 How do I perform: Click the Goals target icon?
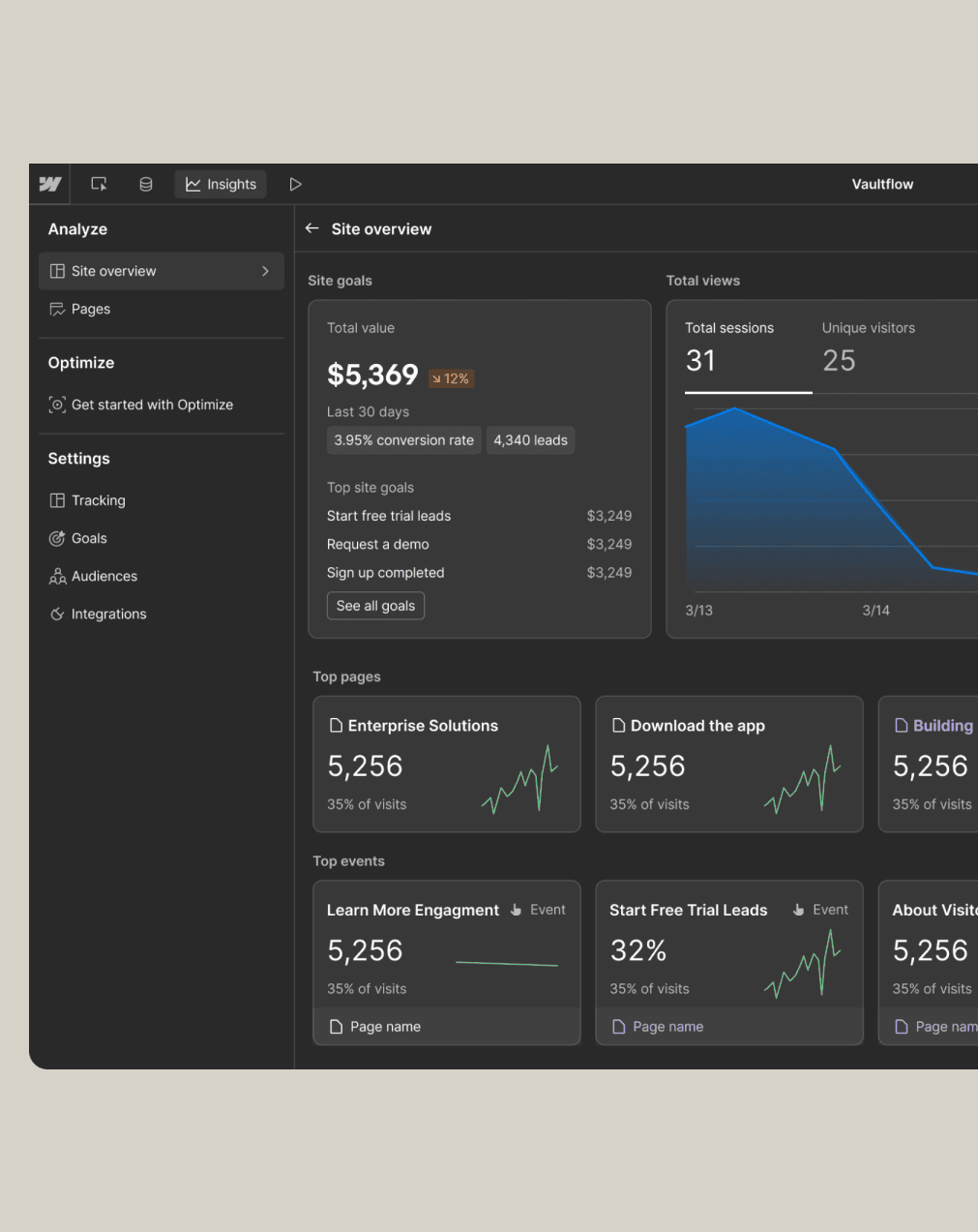(57, 538)
